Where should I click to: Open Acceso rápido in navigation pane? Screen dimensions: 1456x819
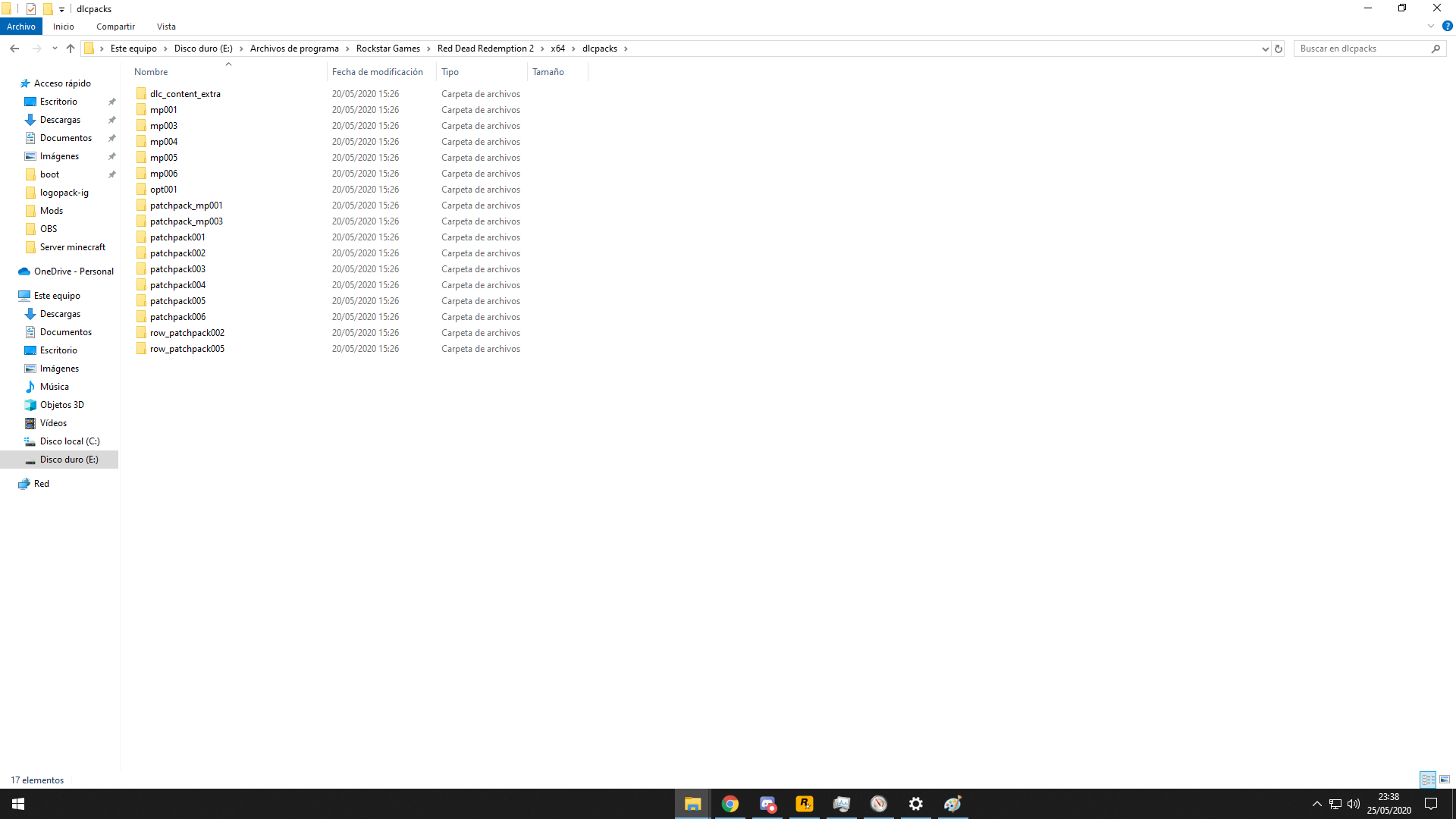coord(62,83)
